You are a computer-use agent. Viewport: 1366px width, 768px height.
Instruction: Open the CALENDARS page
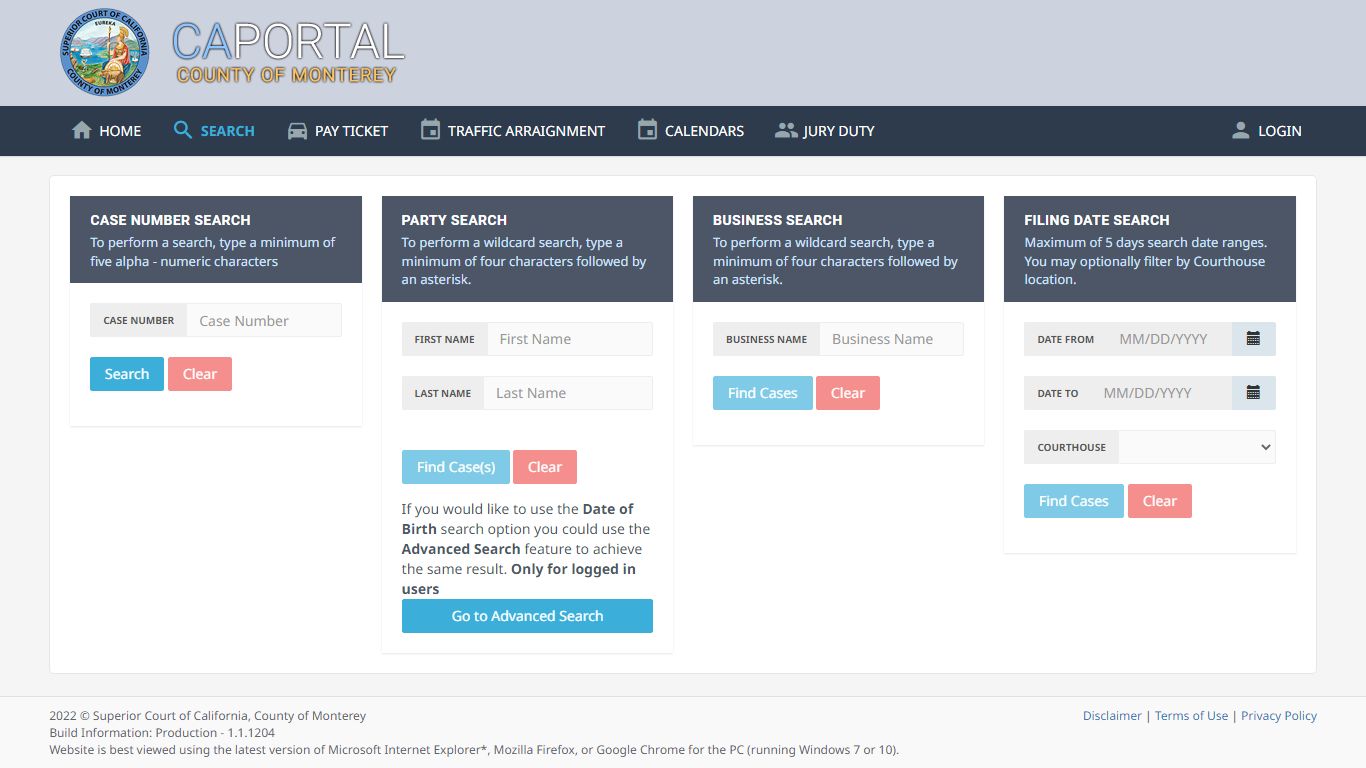pyautogui.click(x=691, y=131)
